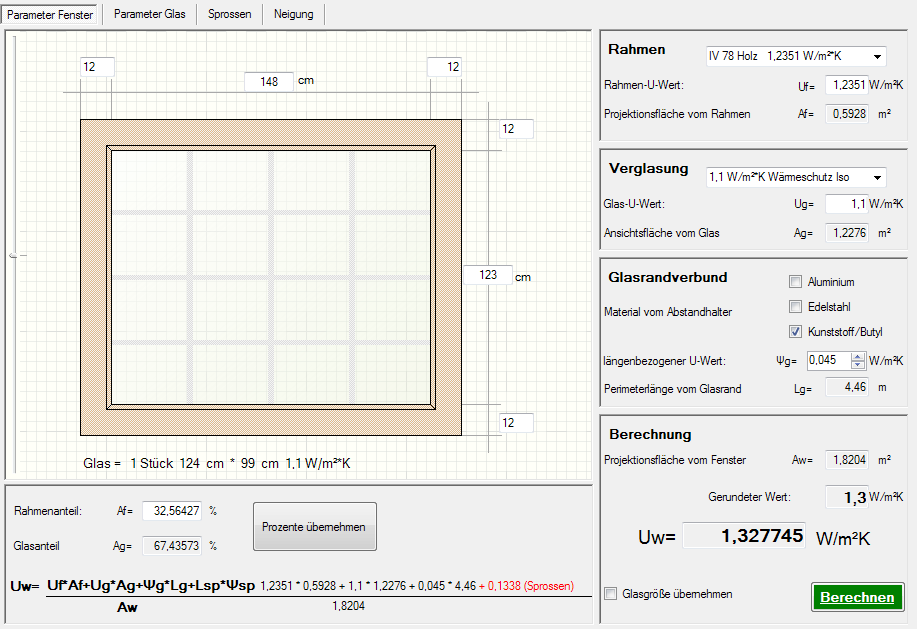This screenshot has width=917, height=629.
Task: Click the Rahmenanteil Af percentage field
Action: (172, 511)
